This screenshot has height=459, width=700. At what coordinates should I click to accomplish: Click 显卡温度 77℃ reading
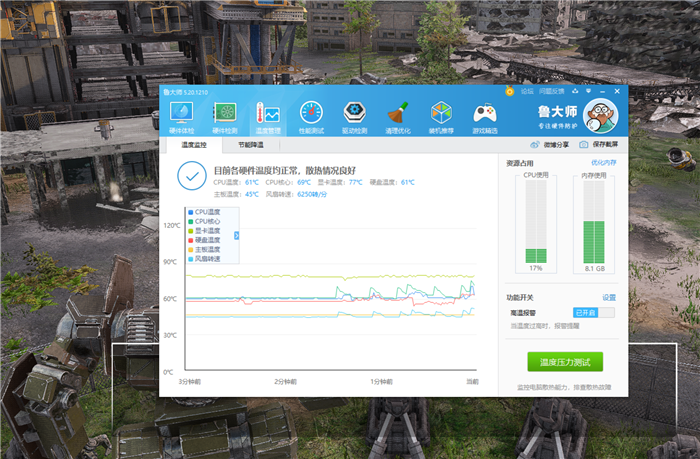340,182
